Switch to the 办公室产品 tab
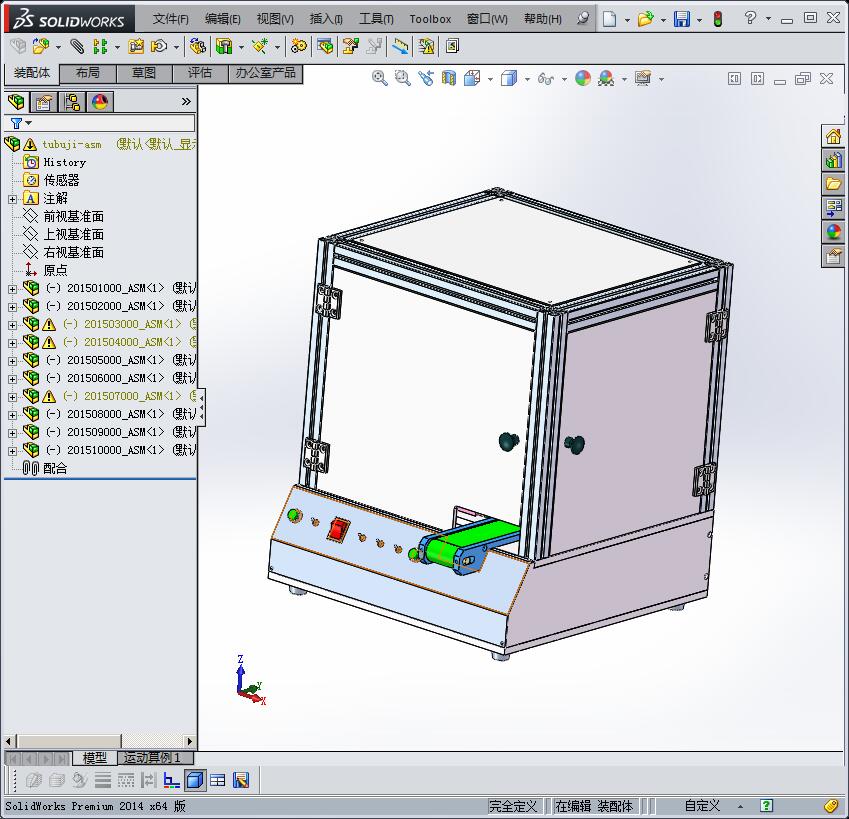This screenshot has width=849, height=819. (x=265, y=73)
